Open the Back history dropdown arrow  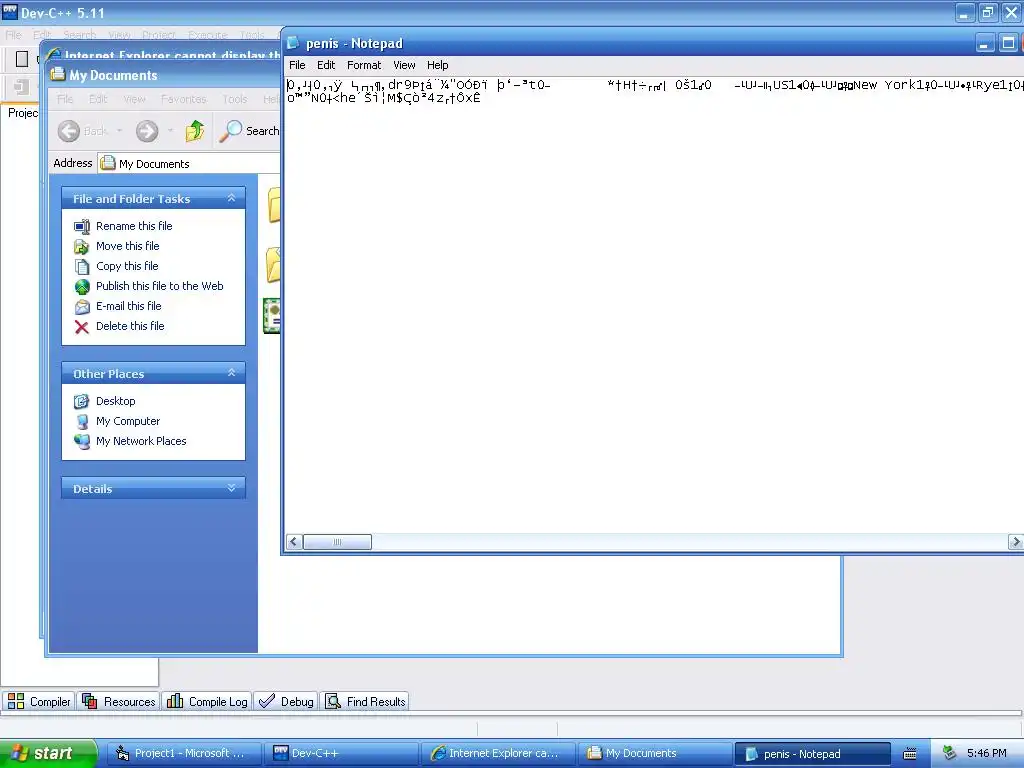(x=120, y=131)
